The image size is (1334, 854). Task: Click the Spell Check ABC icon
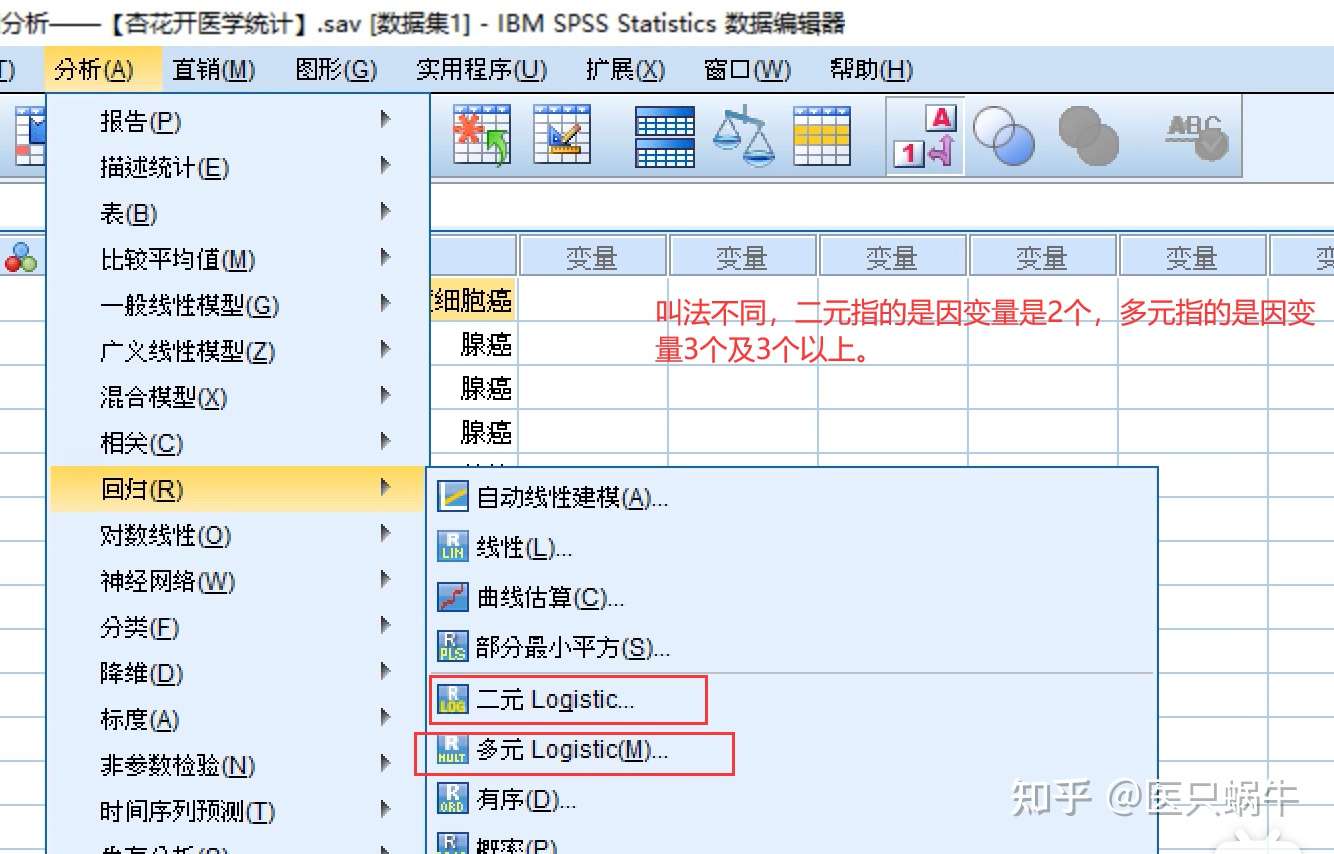[1197, 136]
